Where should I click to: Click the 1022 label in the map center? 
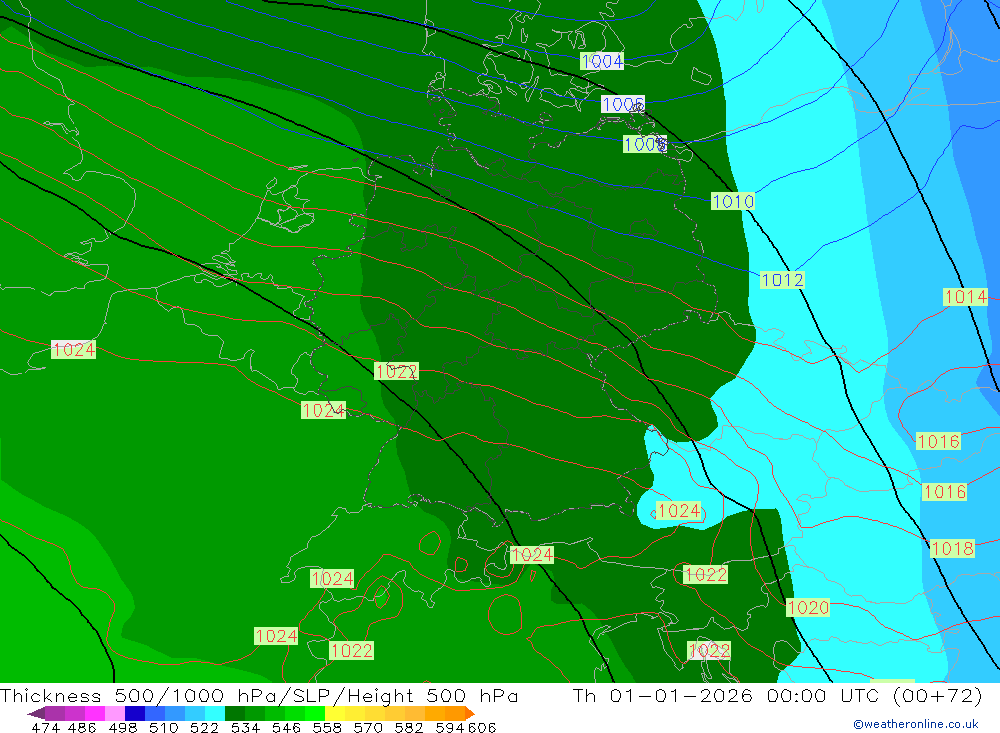(x=396, y=371)
